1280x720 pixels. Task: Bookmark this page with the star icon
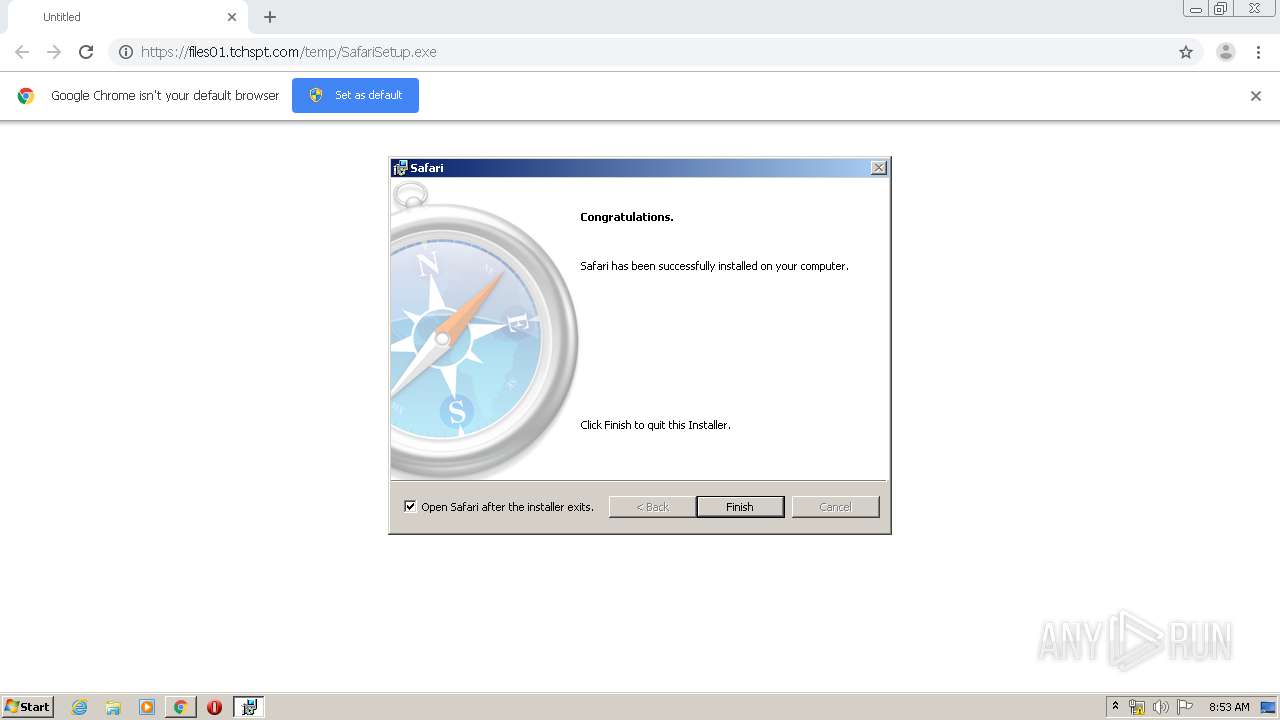tap(1186, 52)
